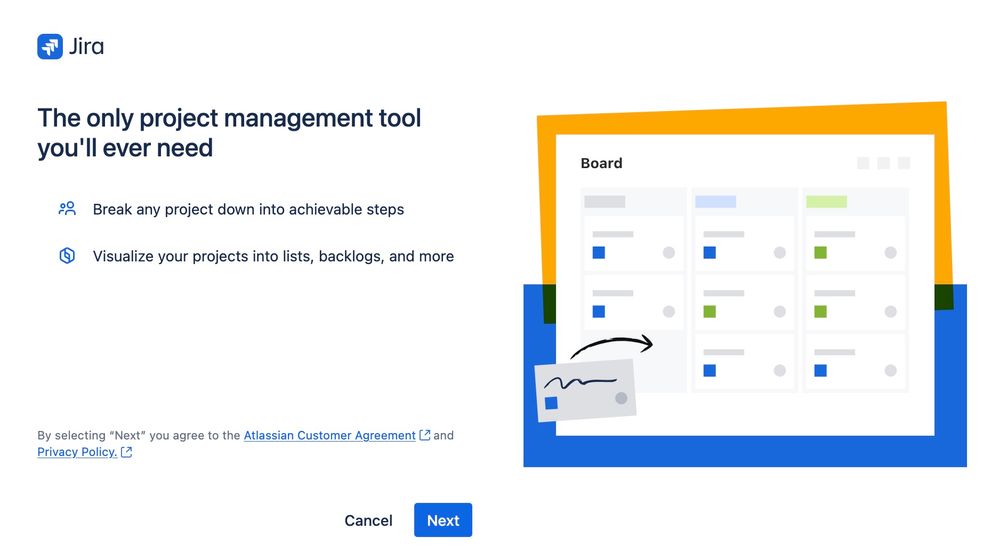Click the 'Jira' wordmark text

87,46
